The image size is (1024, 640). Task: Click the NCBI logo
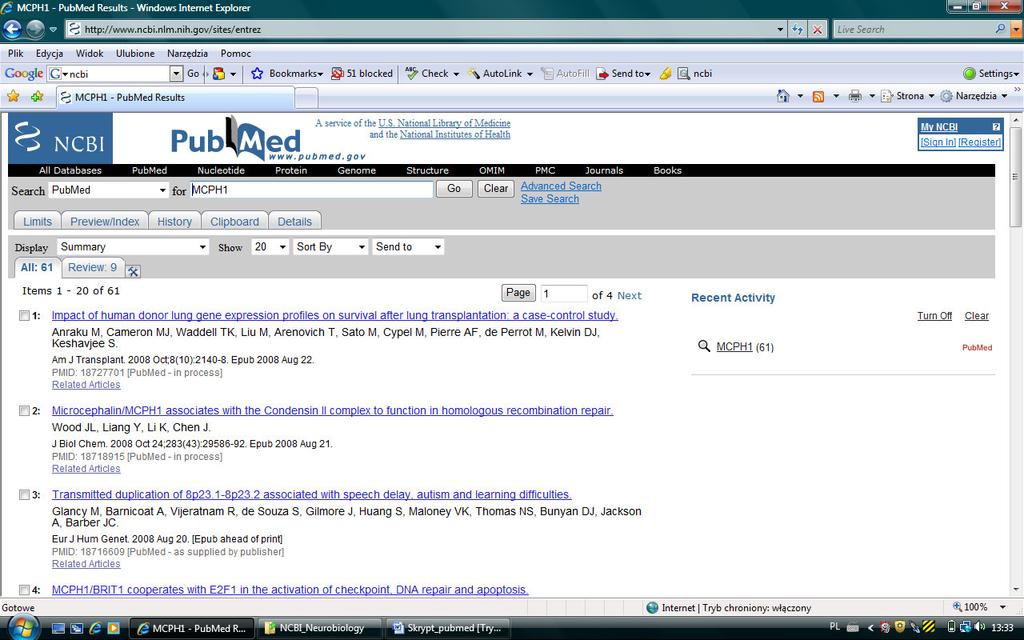click(60, 138)
